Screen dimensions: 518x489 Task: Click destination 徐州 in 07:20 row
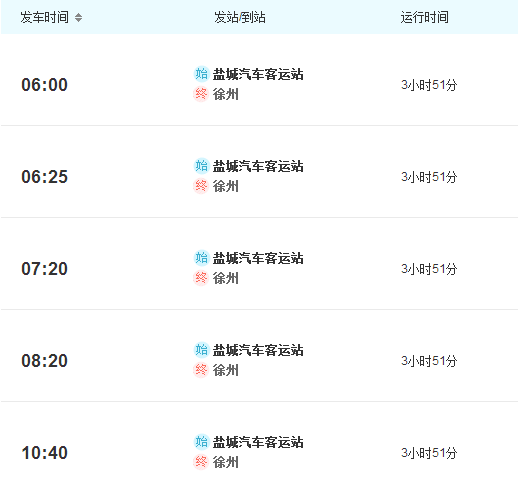226,278
